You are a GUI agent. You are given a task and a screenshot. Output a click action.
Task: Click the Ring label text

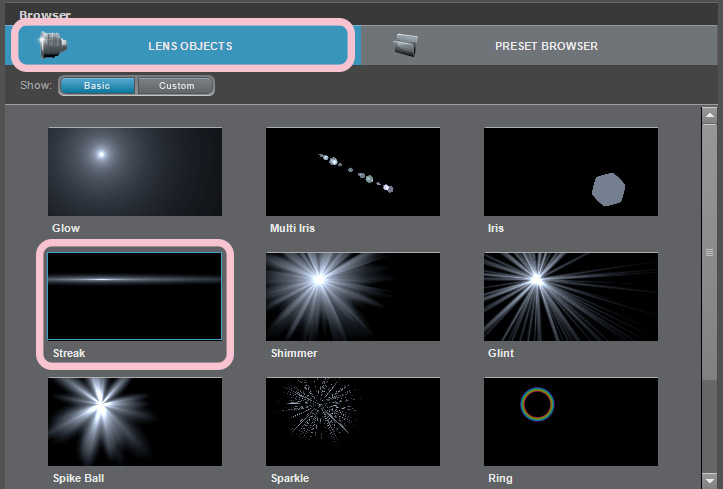pos(500,478)
